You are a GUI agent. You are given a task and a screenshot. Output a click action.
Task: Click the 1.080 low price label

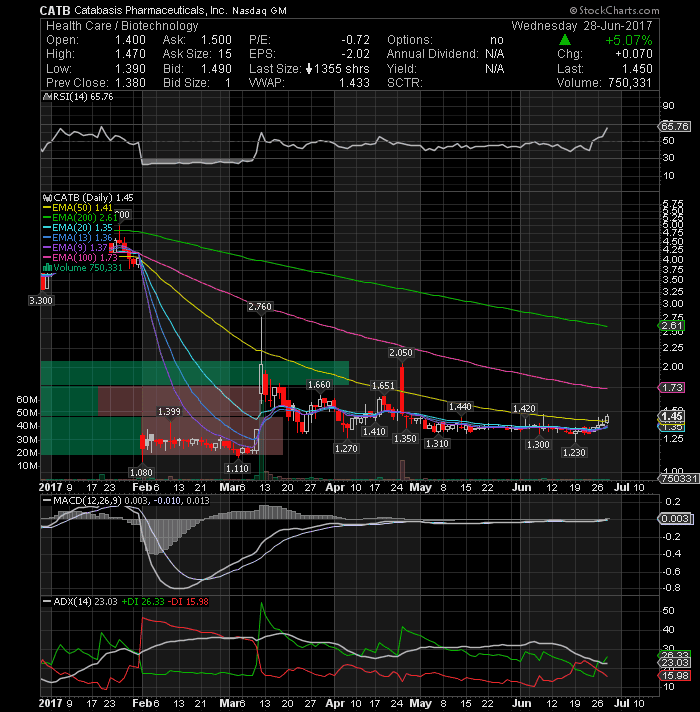[x=141, y=472]
